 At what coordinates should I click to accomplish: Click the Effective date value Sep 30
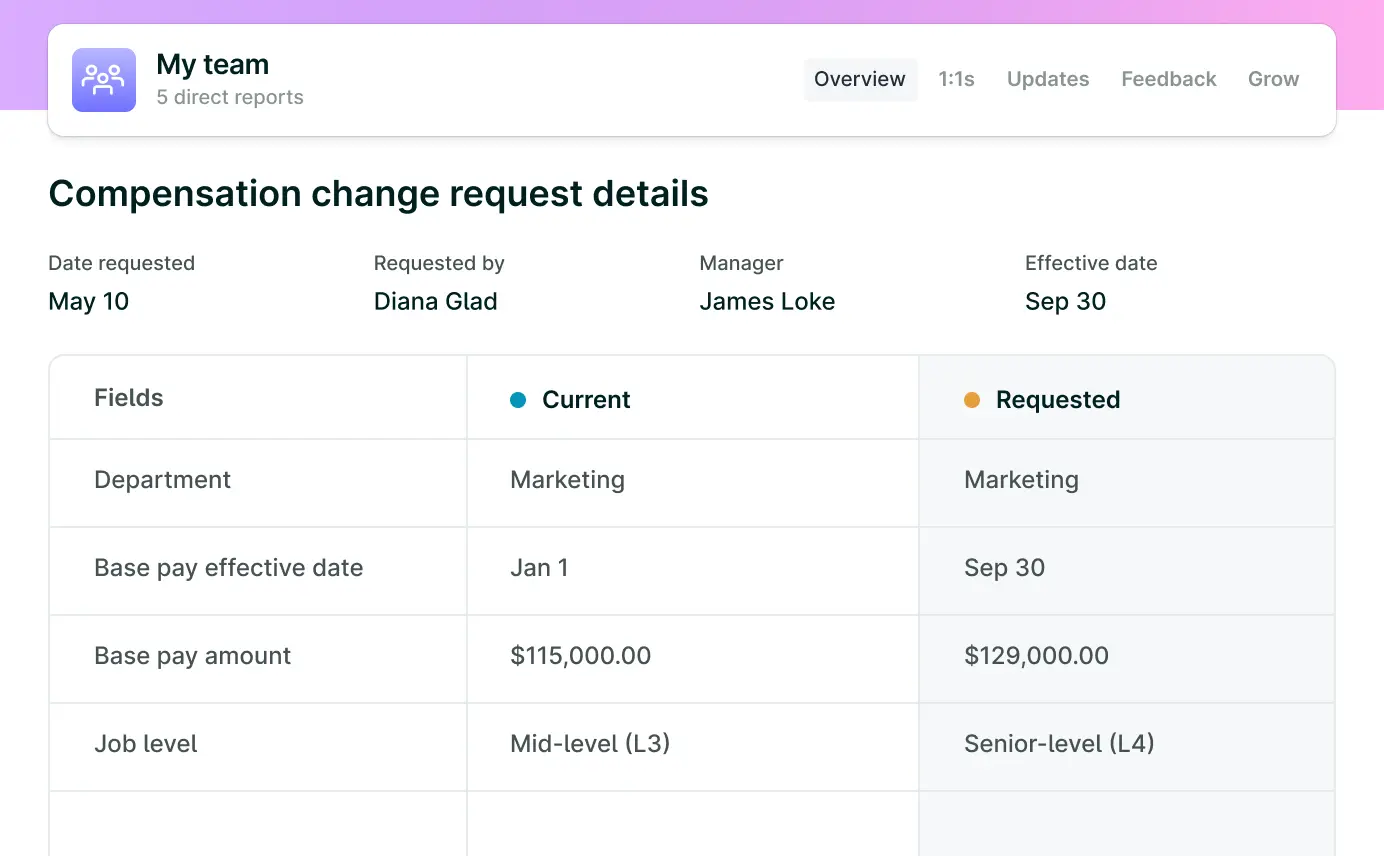click(x=1065, y=302)
